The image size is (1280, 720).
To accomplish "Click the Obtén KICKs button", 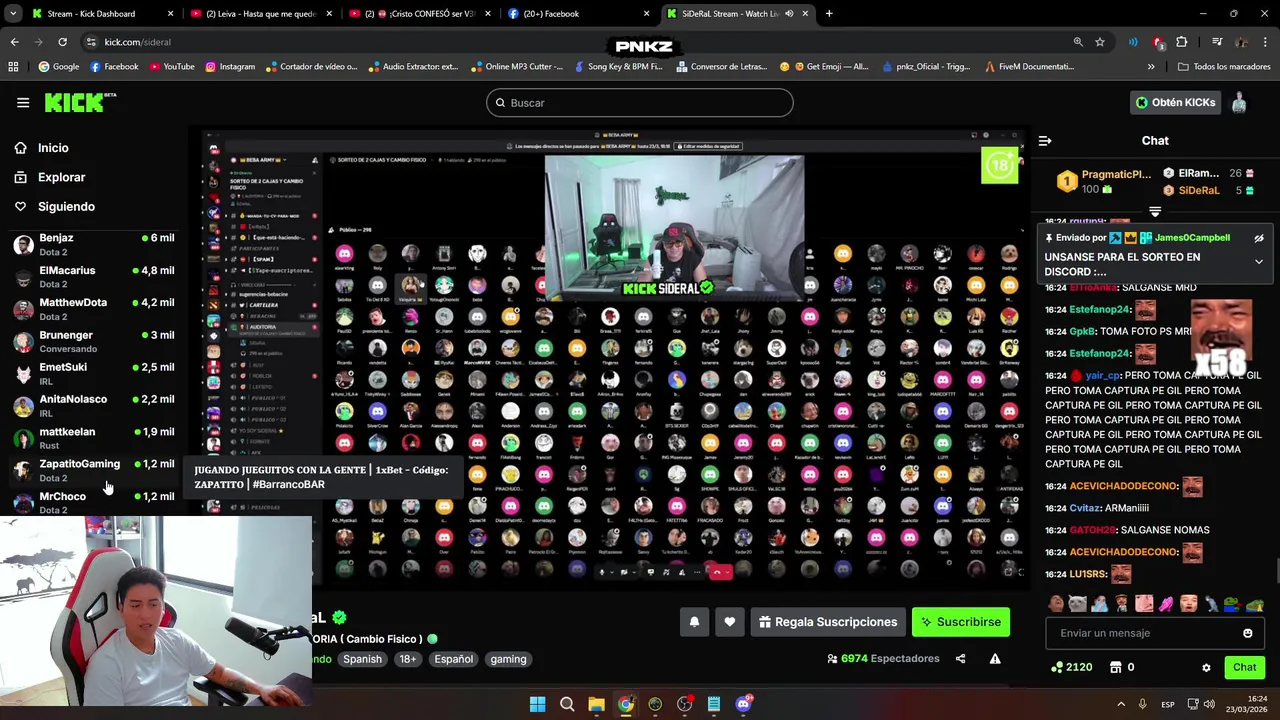I will click(x=1175, y=103).
